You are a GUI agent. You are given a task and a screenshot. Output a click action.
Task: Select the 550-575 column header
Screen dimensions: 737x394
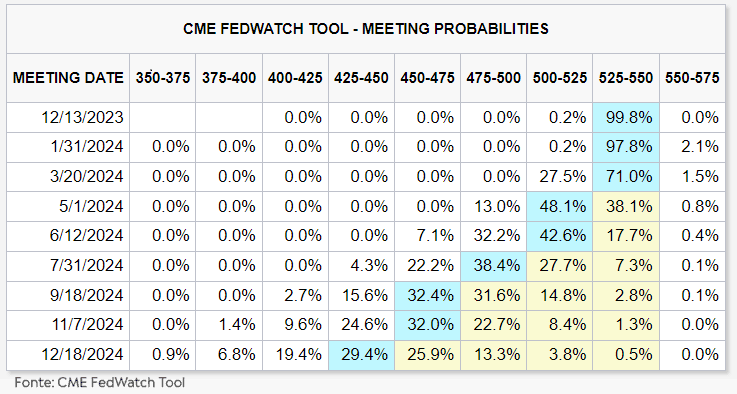[x=692, y=78]
